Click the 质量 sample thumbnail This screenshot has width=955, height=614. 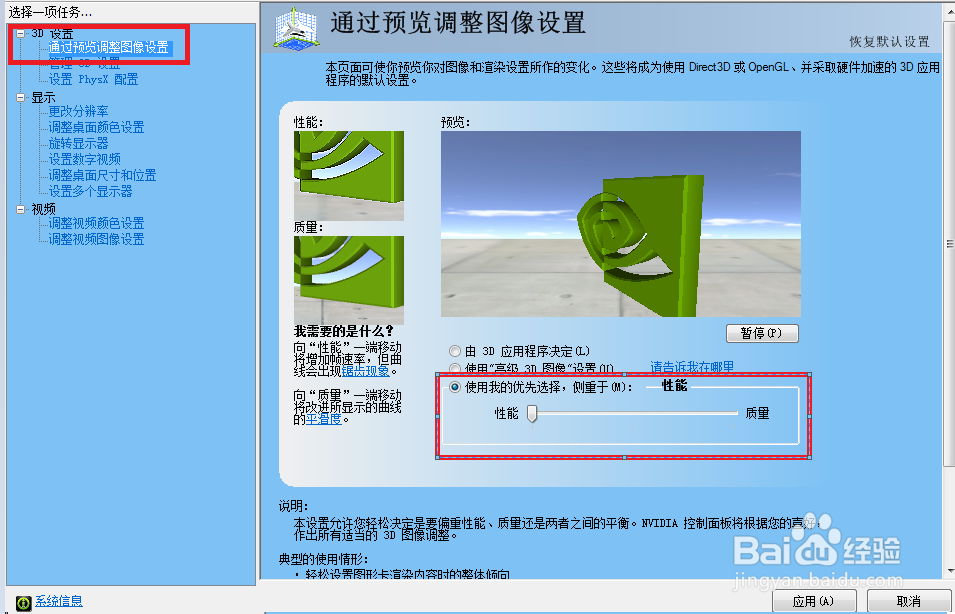click(x=349, y=280)
